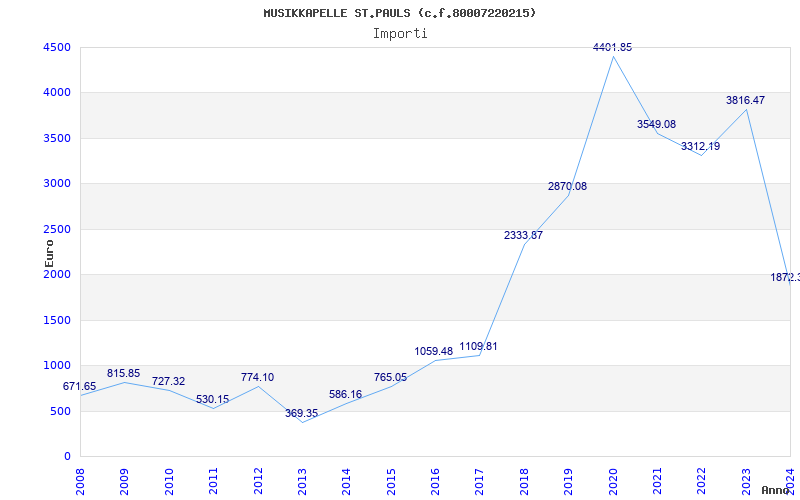
Task: Click the 2022 x-axis year label
Action: coord(702,482)
